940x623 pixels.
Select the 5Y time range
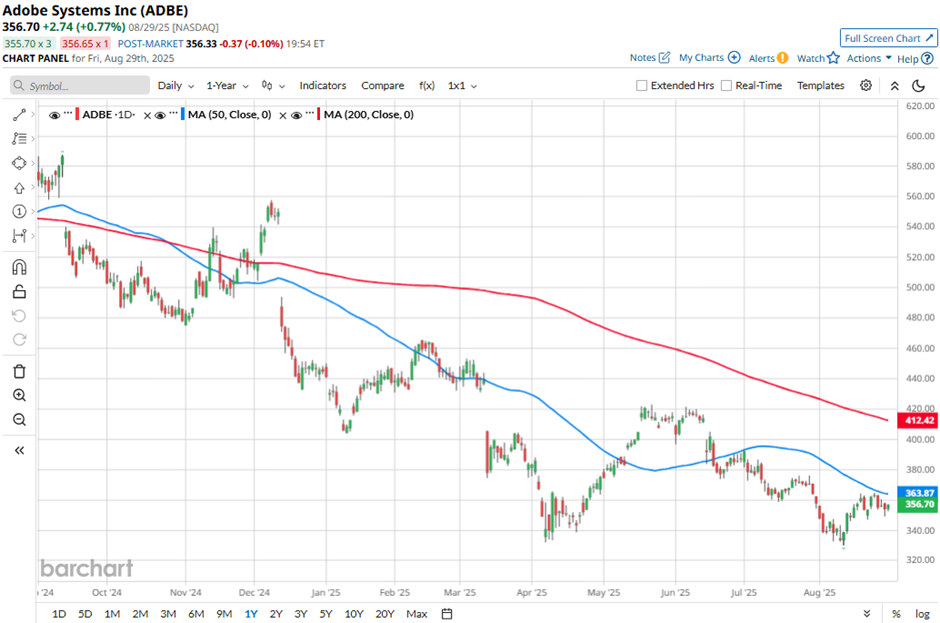pos(326,613)
